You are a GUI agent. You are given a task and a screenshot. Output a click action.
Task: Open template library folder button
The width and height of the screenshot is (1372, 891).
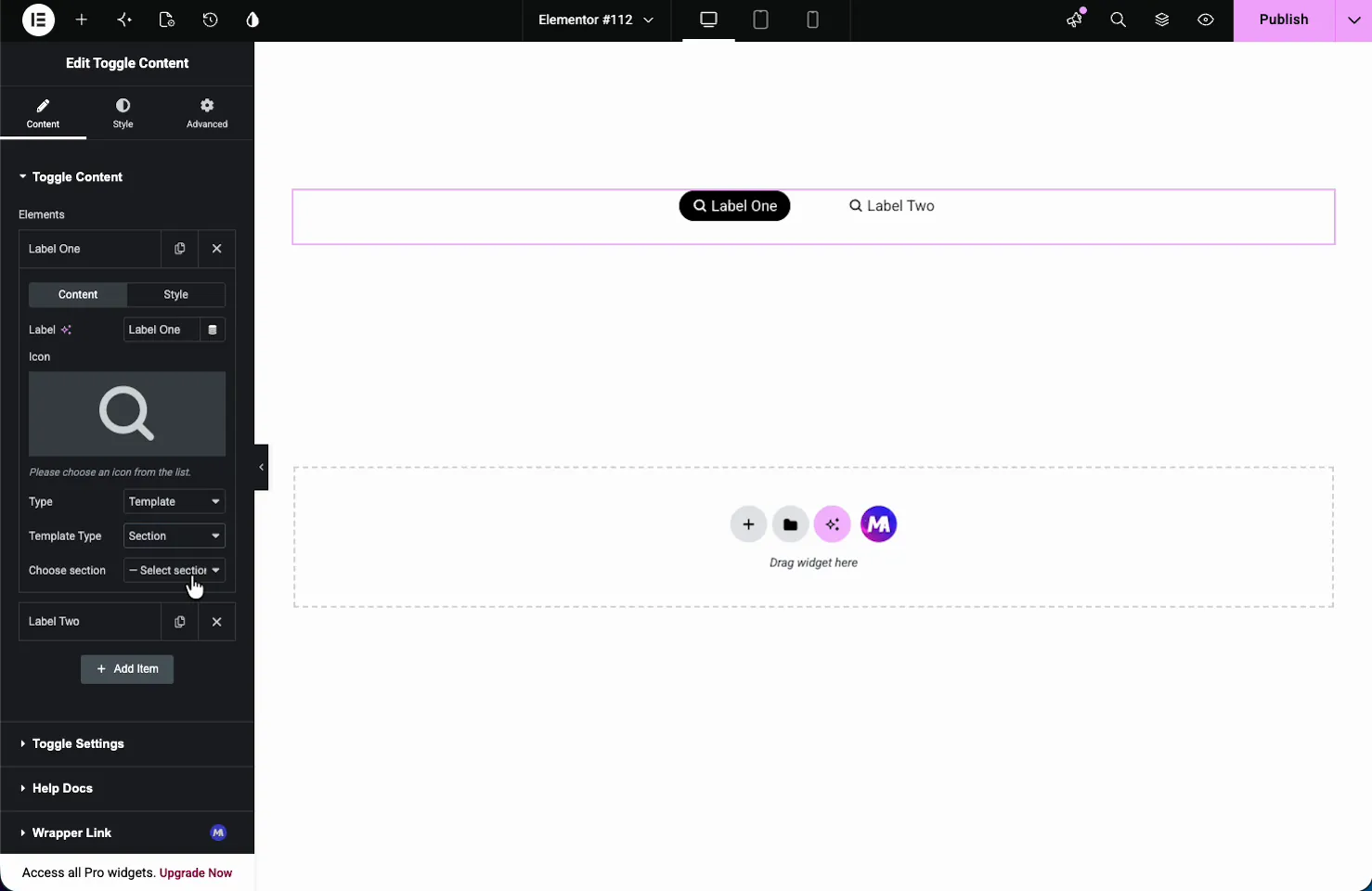(x=790, y=524)
